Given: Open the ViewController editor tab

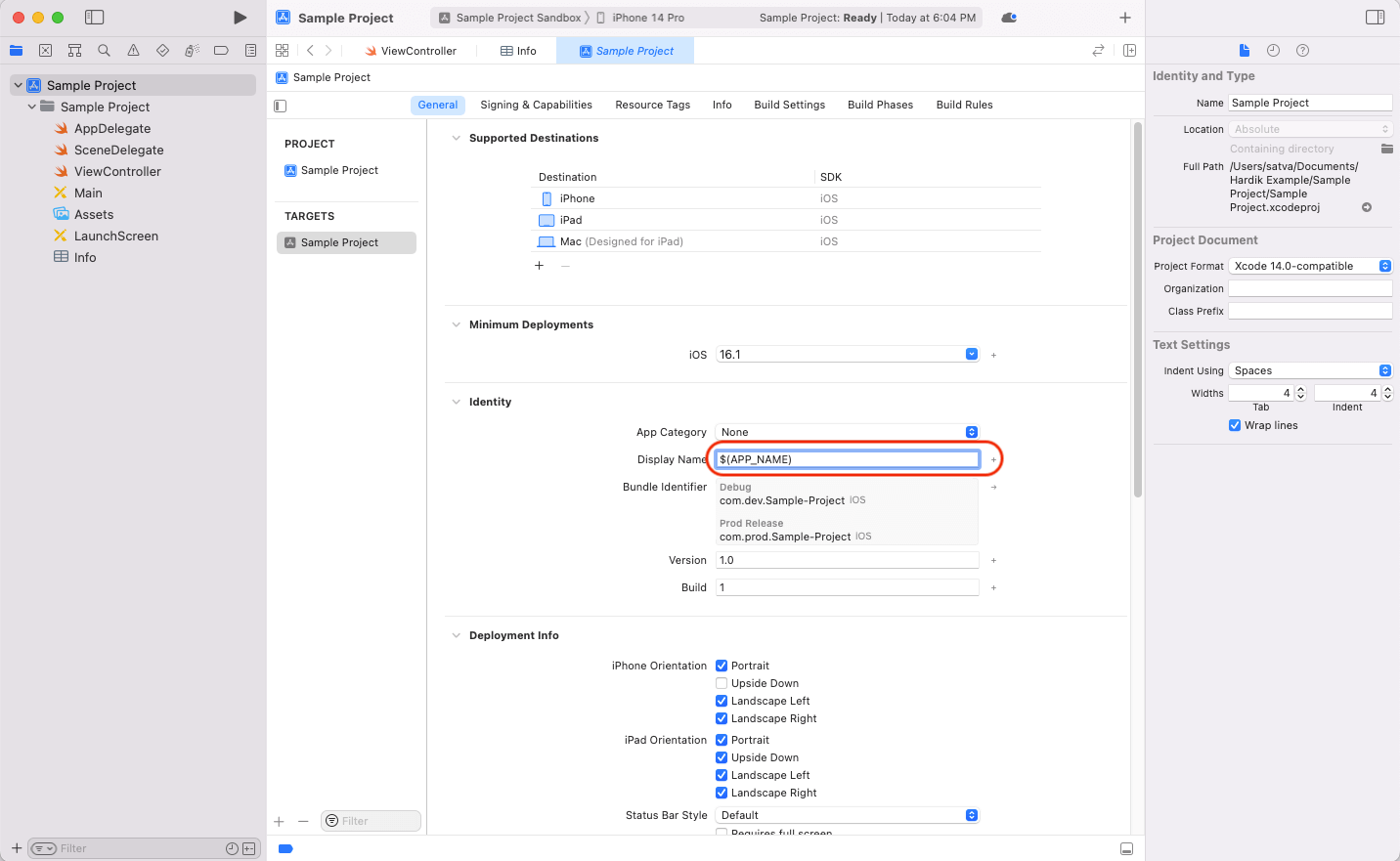Looking at the screenshot, I should [411, 51].
